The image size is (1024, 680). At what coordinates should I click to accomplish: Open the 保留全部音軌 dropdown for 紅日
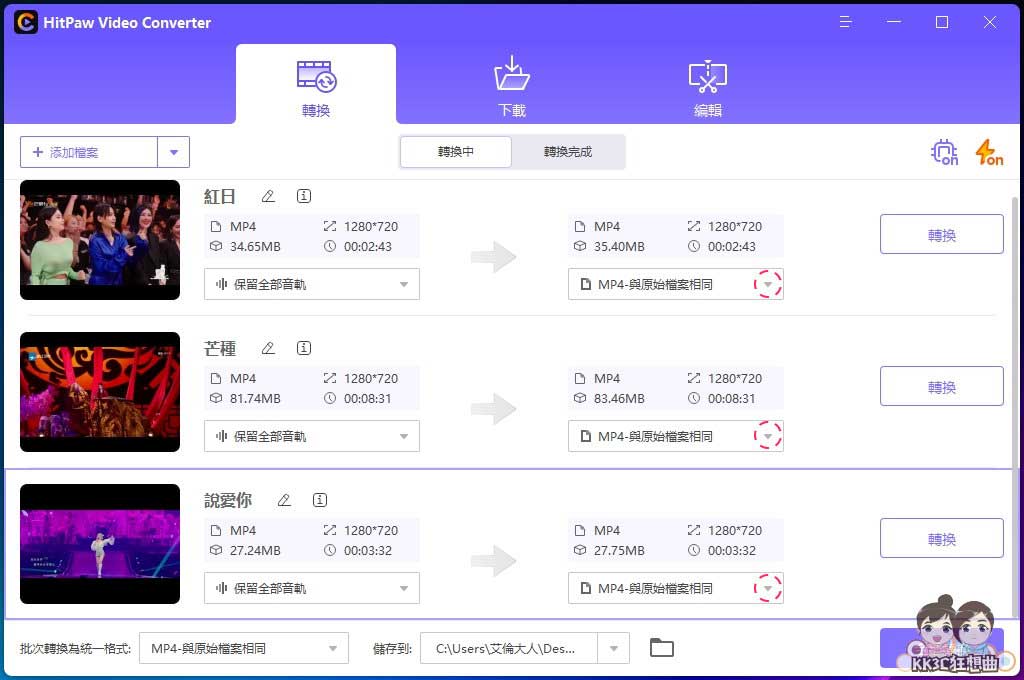pyautogui.click(x=311, y=284)
